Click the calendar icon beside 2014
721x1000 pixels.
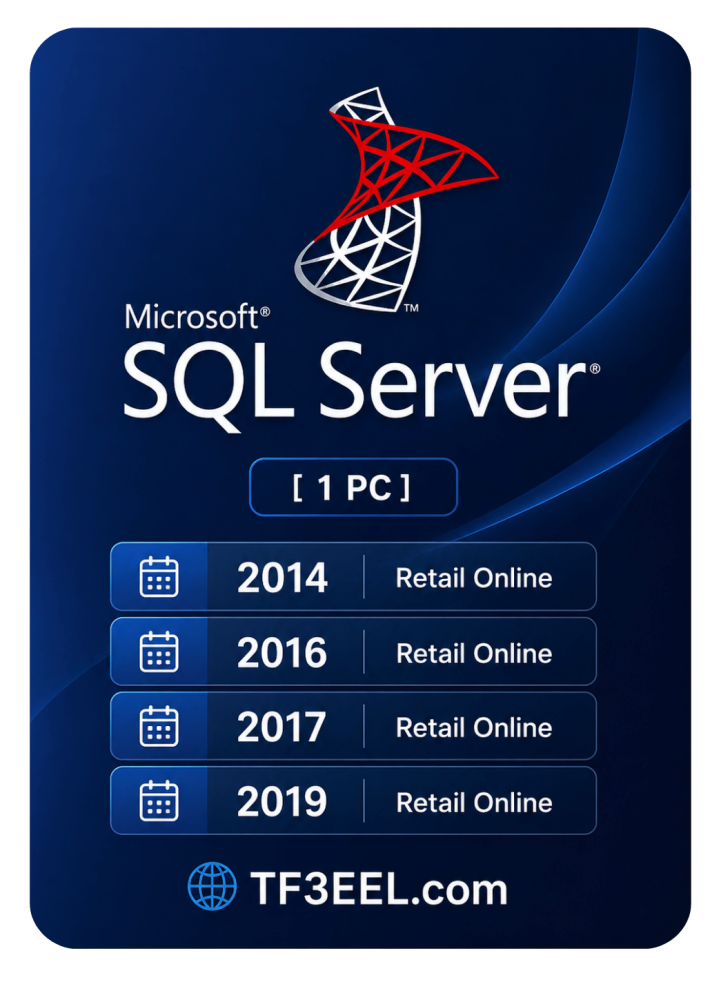click(x=159, y=577)
